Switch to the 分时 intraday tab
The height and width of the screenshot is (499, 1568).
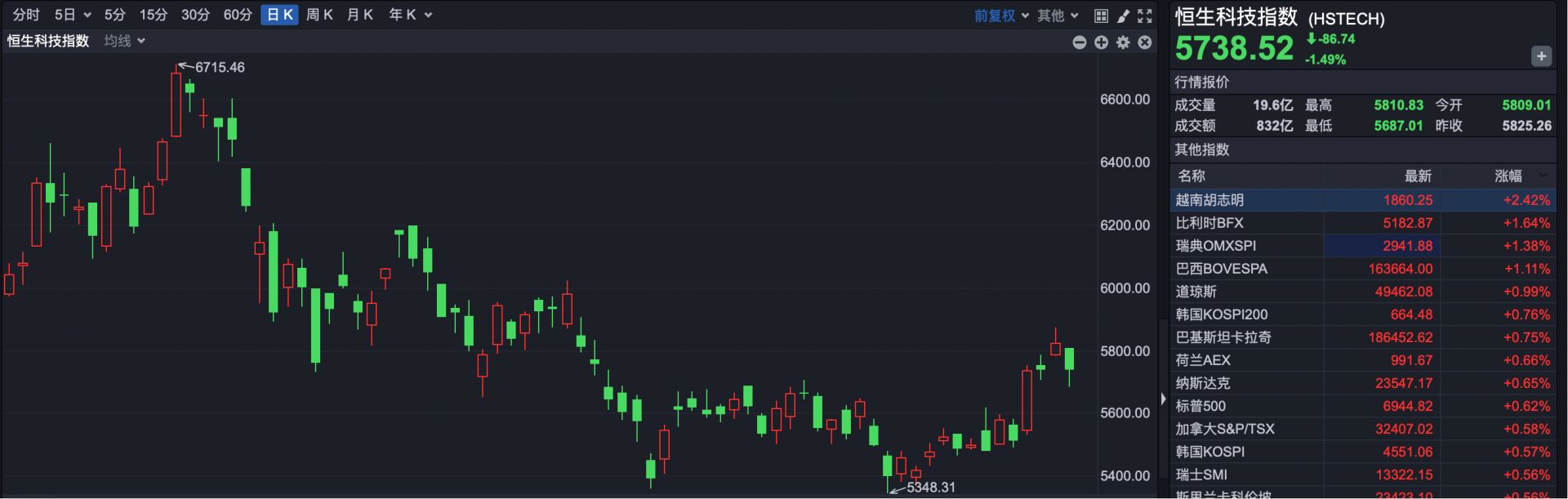pyautogui.click(x=26, y=15)
